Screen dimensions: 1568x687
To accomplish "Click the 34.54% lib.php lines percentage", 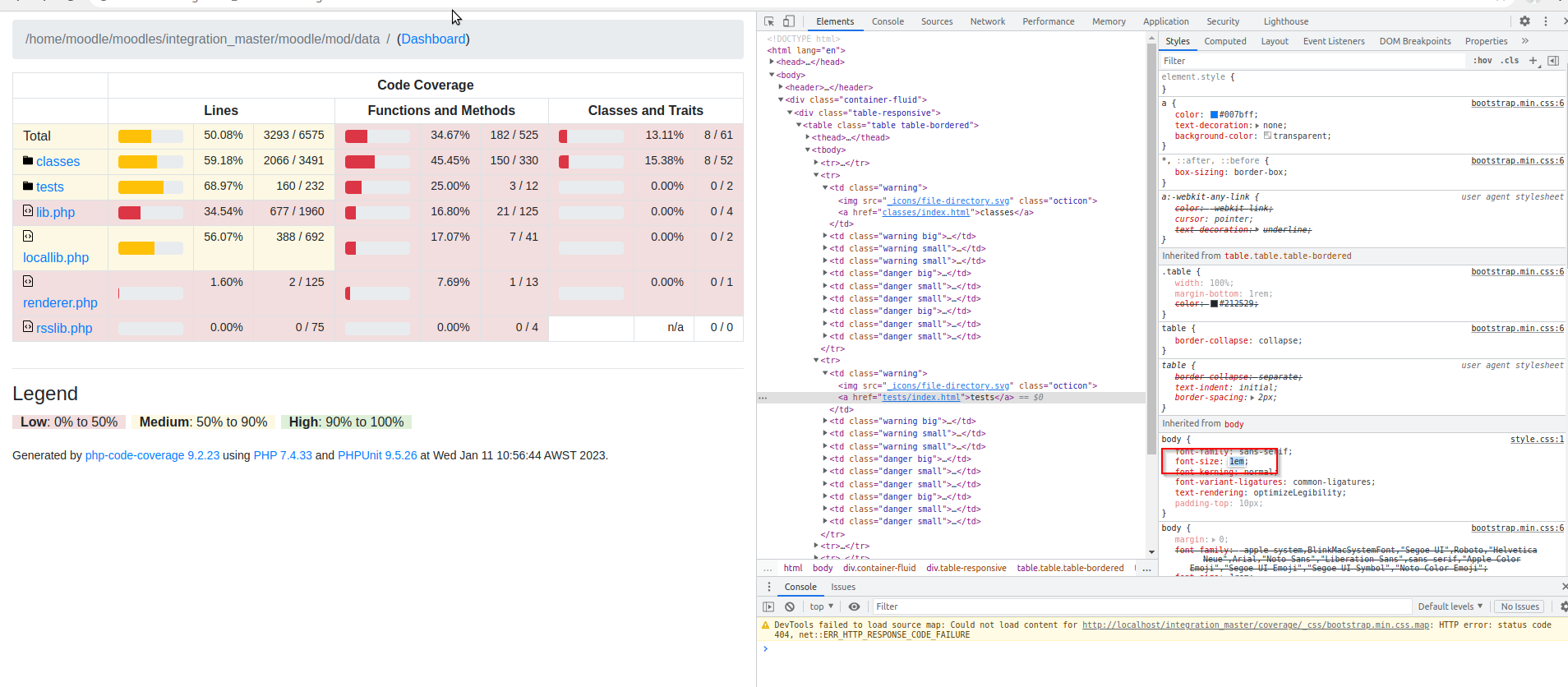I will (x=224, y=211).
